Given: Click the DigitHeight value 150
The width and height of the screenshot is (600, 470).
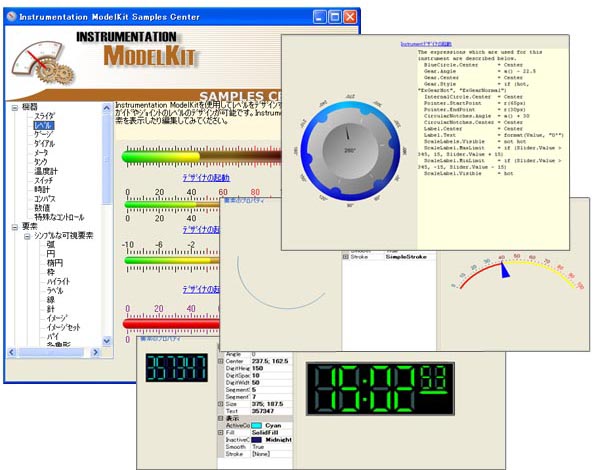Looking at the screenshot, I should (x=272, y=368).
